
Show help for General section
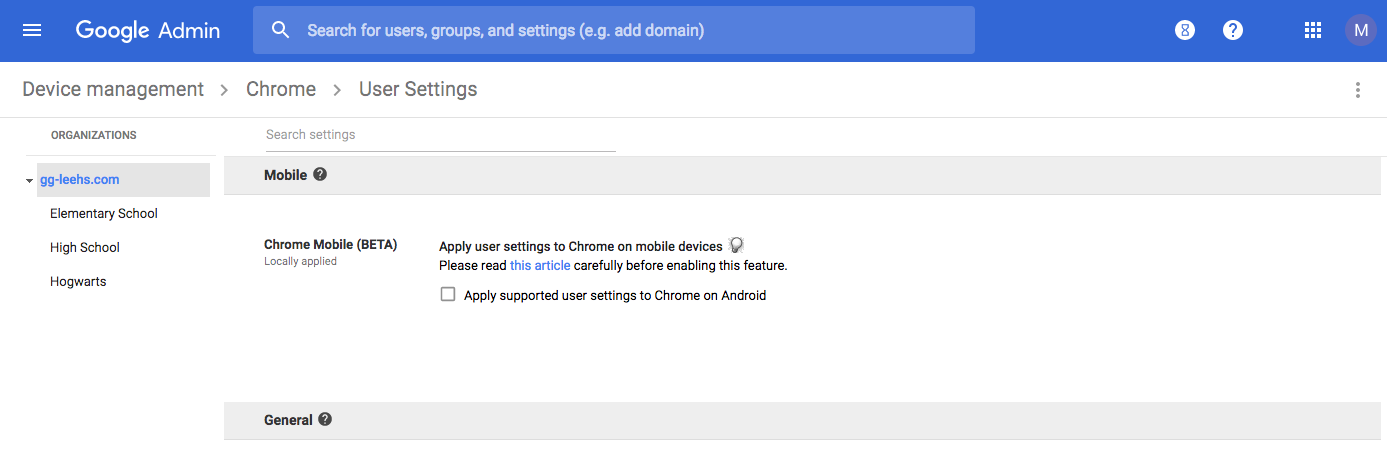point(325,420)
